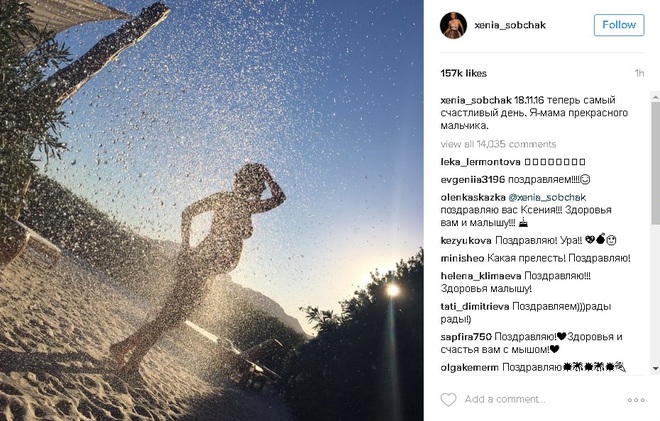The image size is (660, 421).
Task: Open the three-dot more options menu
Action: [x=636, y=400]
